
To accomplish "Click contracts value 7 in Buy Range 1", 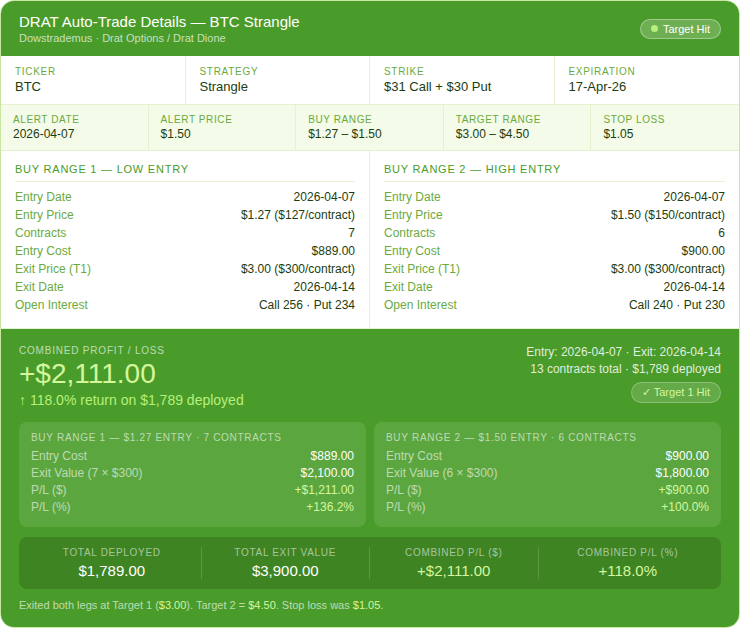I will (x=351, y=233).
